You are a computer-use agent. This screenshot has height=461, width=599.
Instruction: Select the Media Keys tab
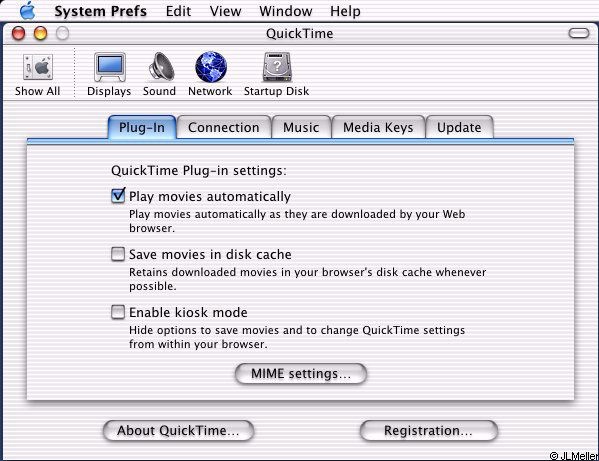point(378,127)
